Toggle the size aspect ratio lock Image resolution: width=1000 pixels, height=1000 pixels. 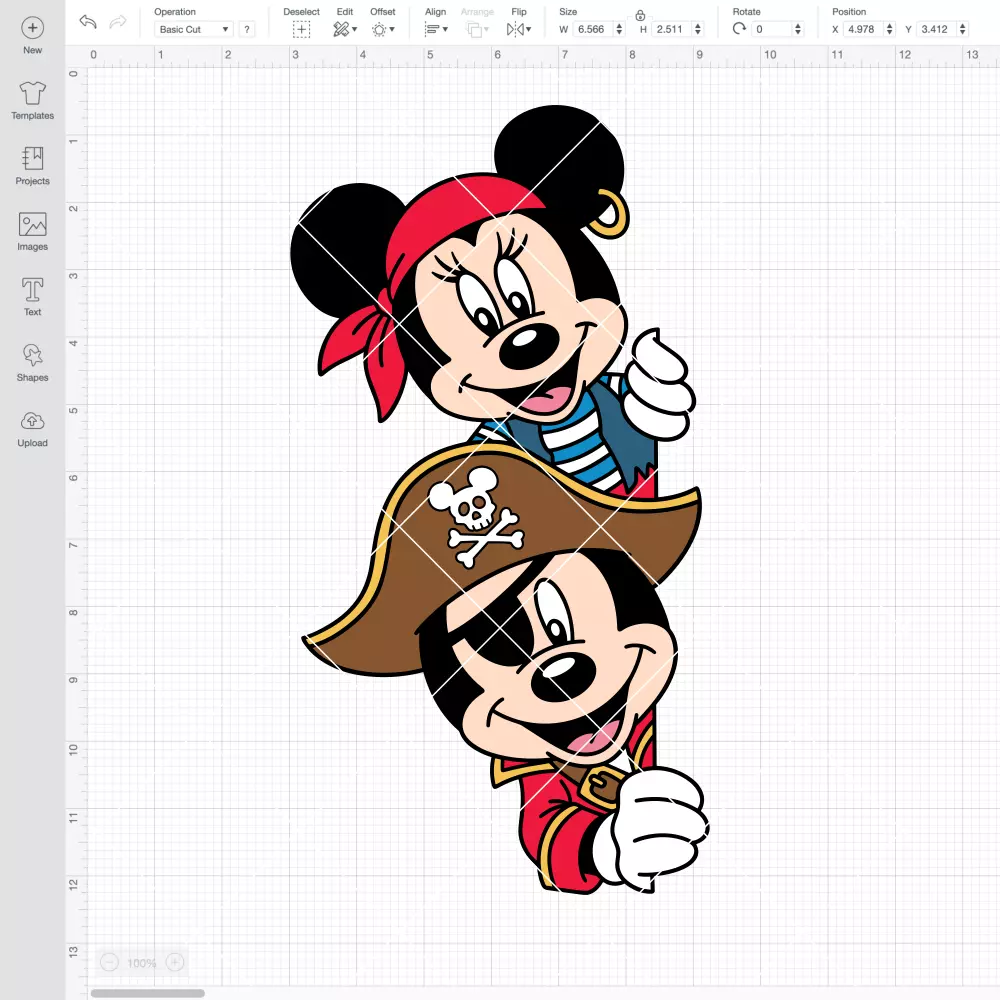(640, 15)
